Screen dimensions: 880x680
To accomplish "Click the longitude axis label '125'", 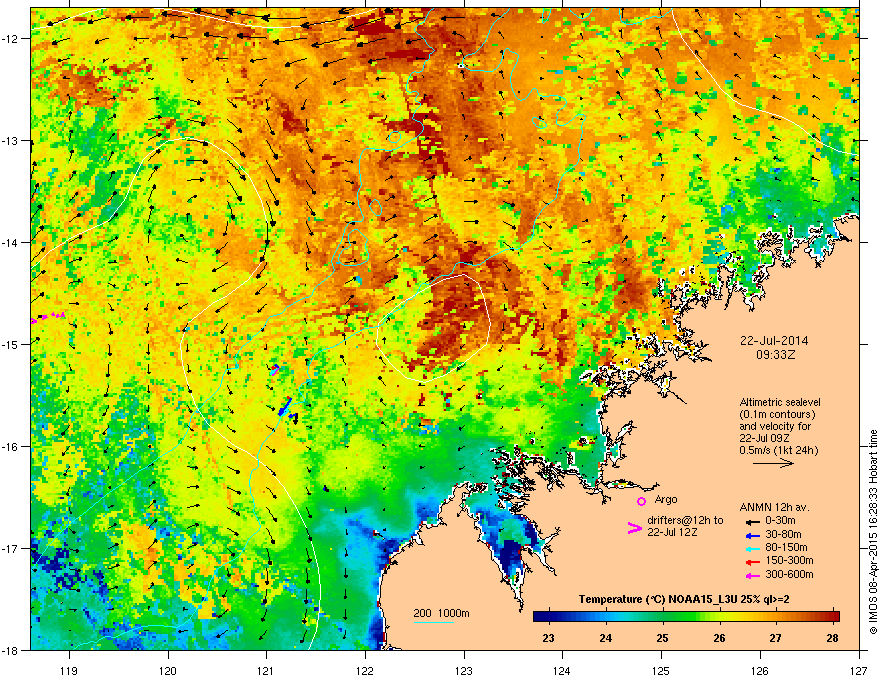I will click(x=661, y=670).
